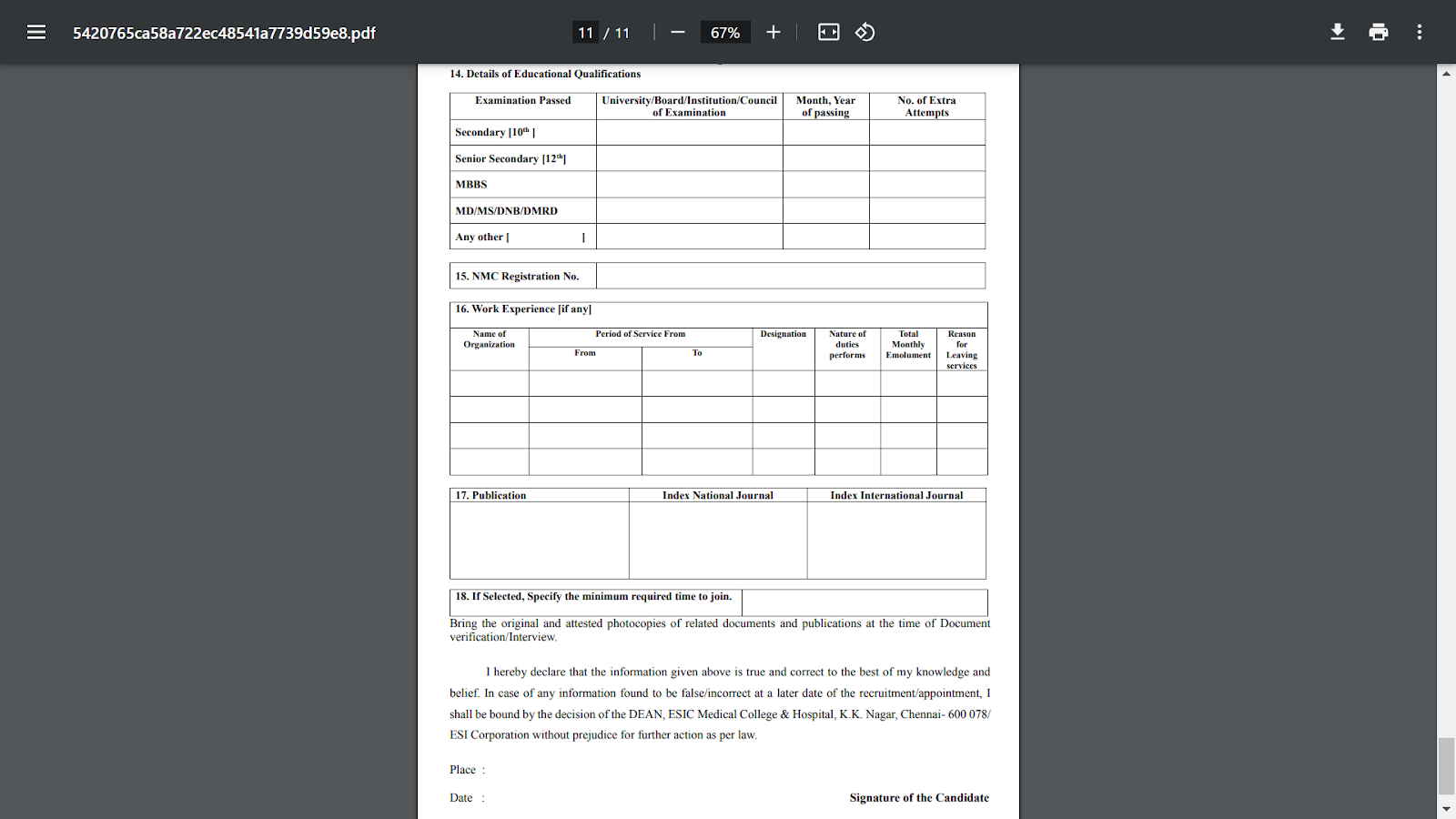Print the PDF document
Screen dimensions: 1456x819
click(1379, 33)
